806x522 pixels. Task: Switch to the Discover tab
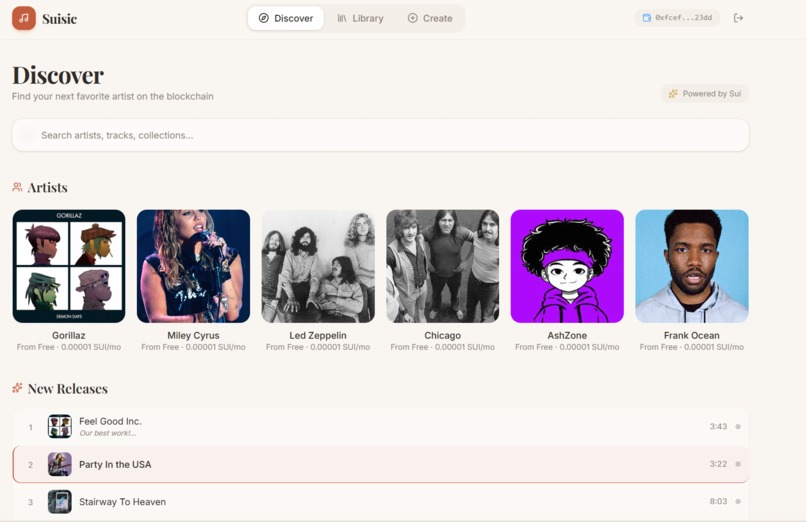click(286, 18)
